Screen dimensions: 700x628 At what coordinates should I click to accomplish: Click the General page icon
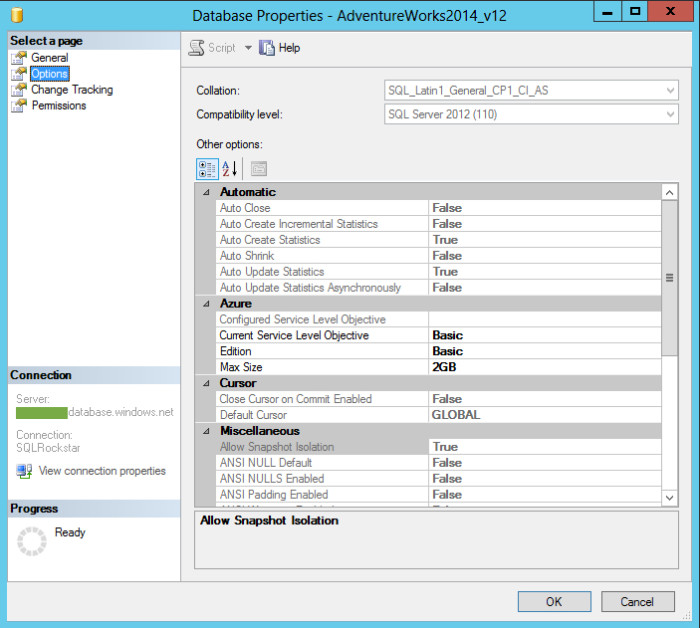[x=19, y=58]
